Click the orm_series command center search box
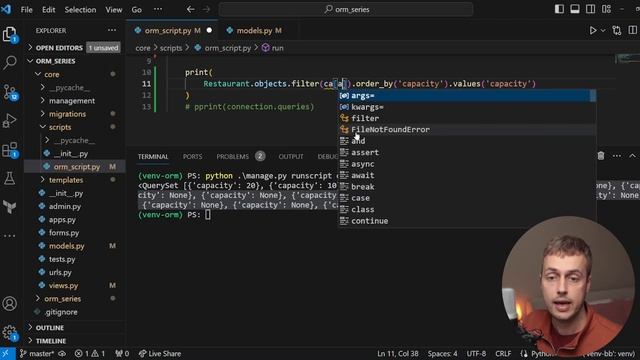The image size is (640, 360). click(x=346, y=9)
